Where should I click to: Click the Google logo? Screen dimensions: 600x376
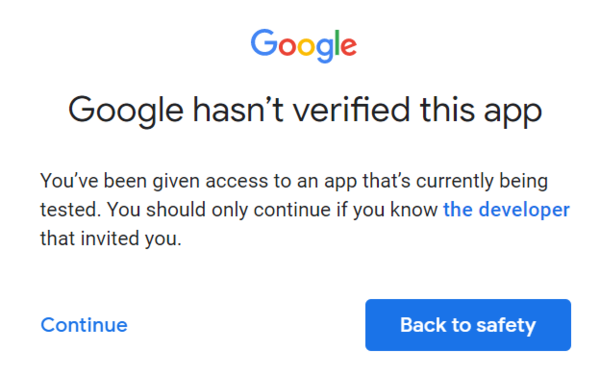point(304,46)
